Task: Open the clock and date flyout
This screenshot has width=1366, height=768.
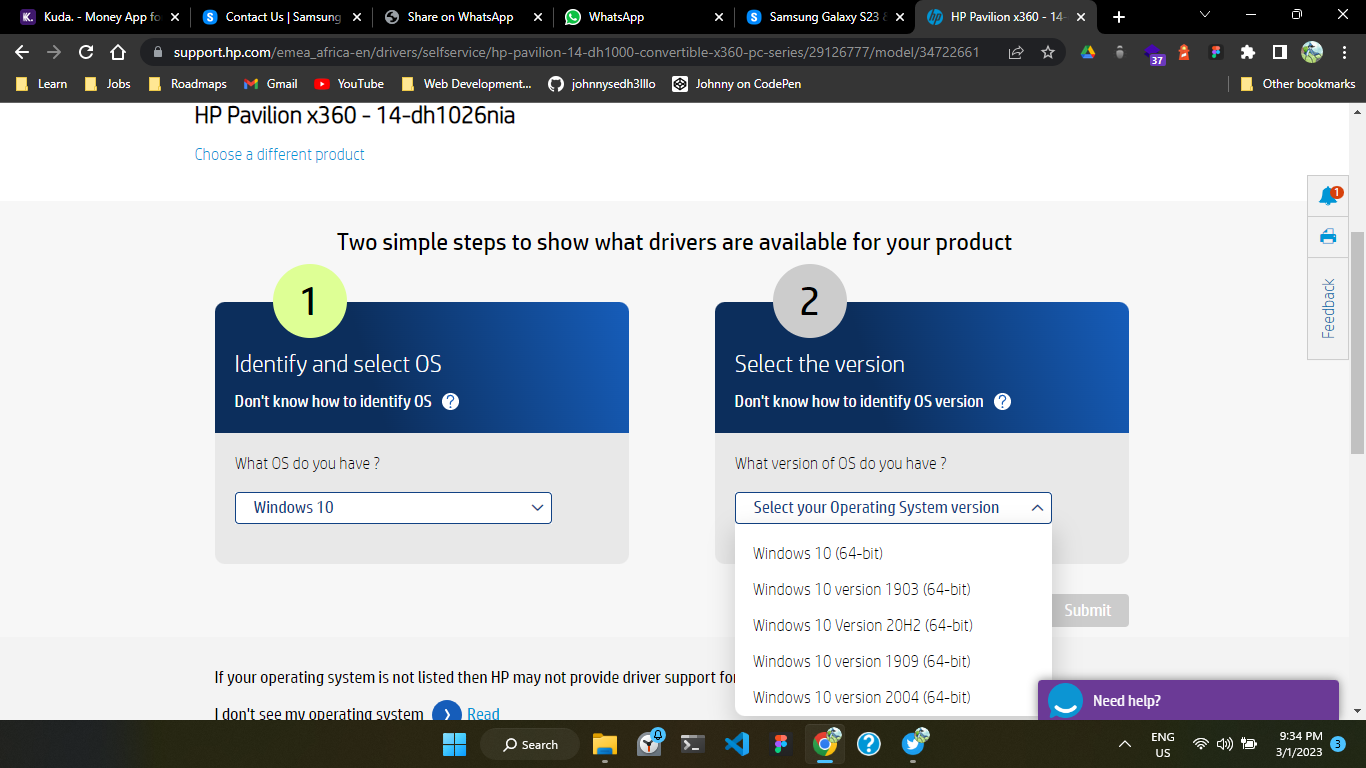Action: tap(1299, 744)
